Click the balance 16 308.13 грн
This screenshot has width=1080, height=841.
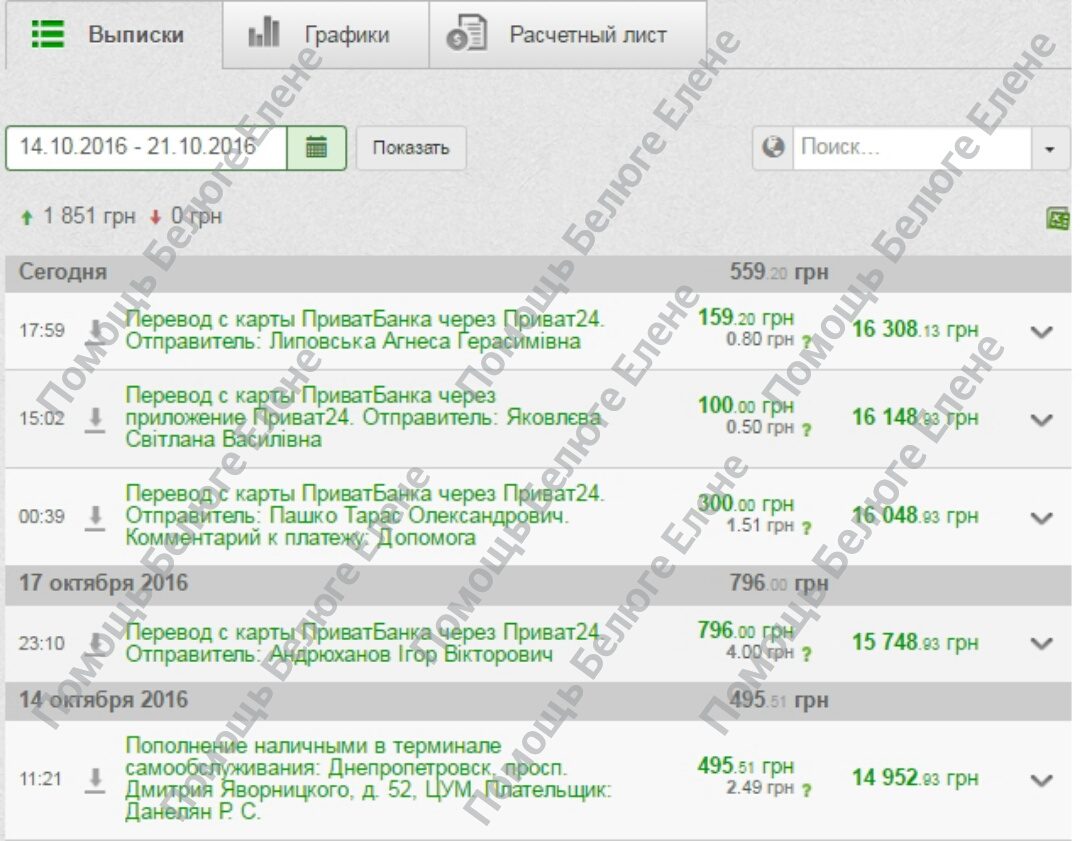(915, 330)
